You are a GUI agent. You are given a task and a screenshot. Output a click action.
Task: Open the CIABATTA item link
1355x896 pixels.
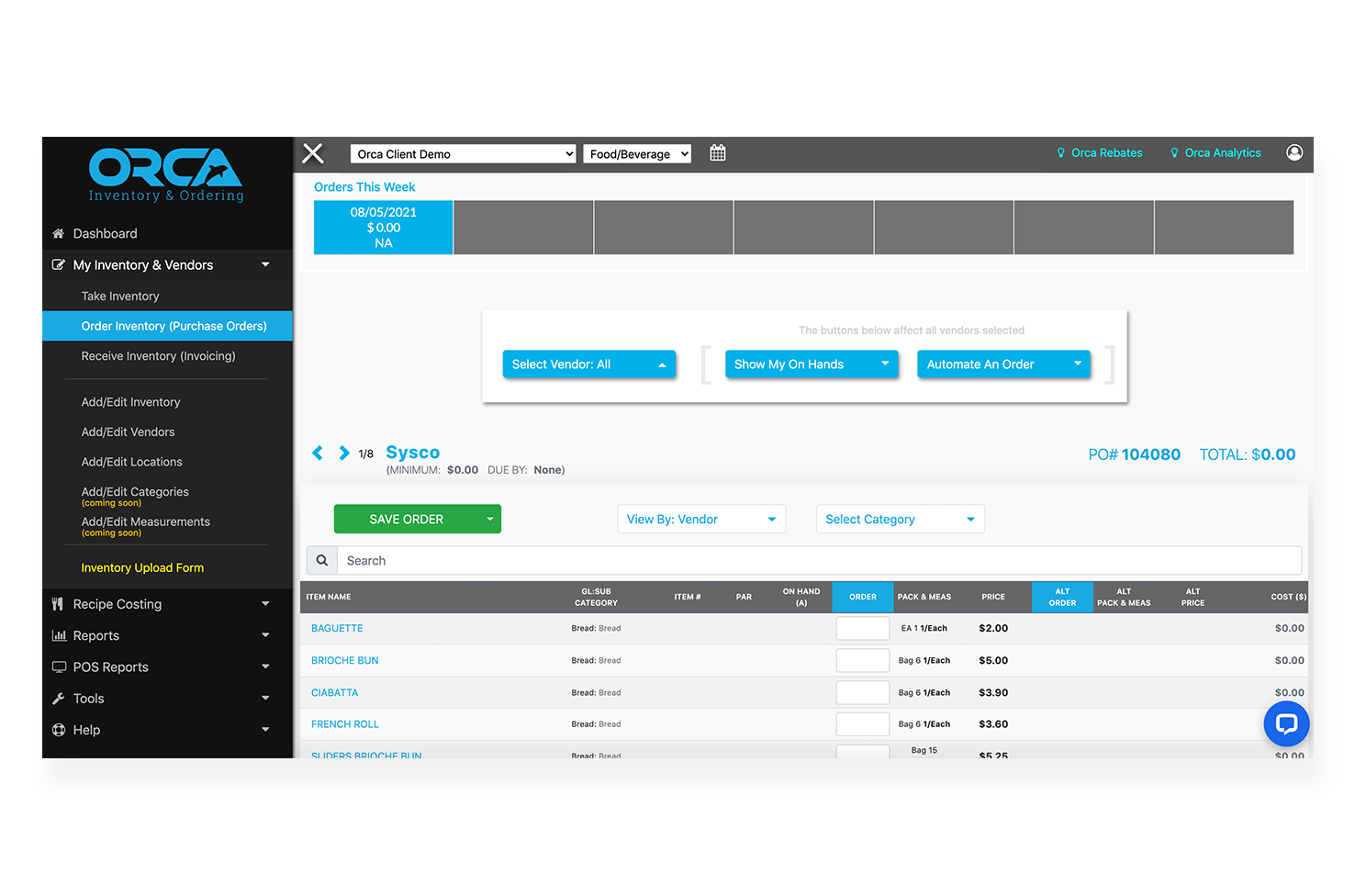(x=334, y=693)
